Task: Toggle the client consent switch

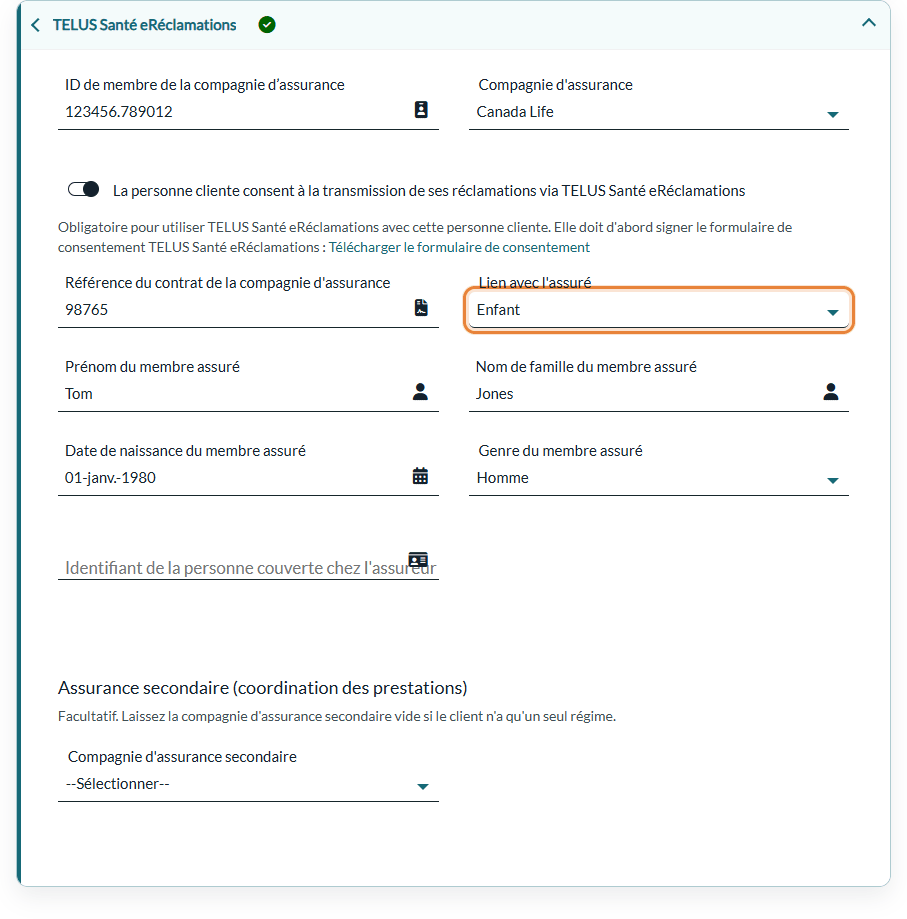Action: (x=83, y=189)
